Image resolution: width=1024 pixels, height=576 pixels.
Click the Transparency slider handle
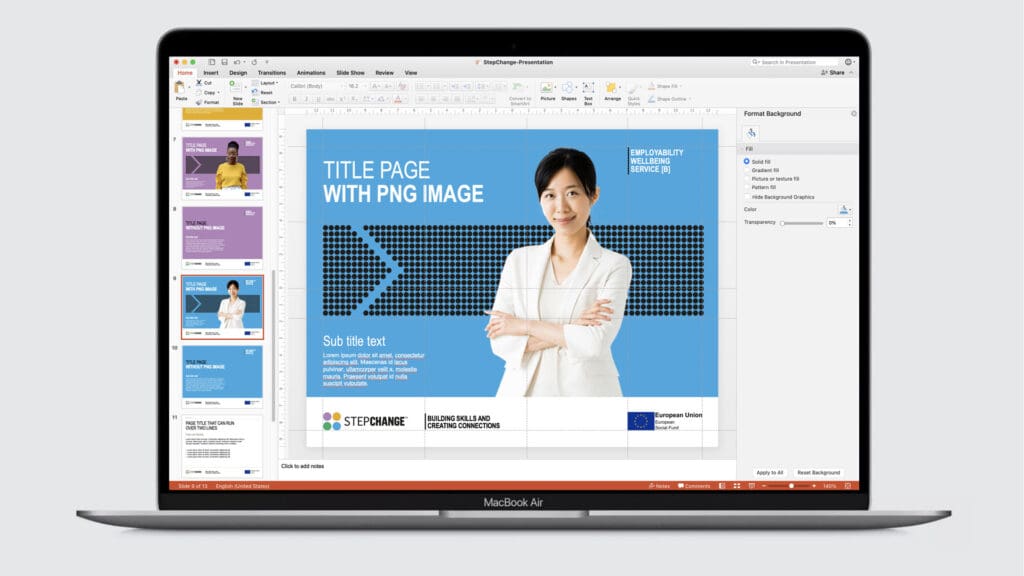pos(782,223)
